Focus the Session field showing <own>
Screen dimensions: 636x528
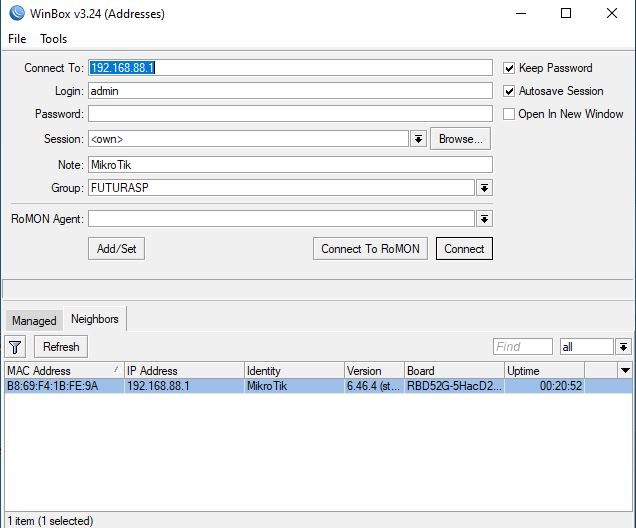(x=248, y=139)
